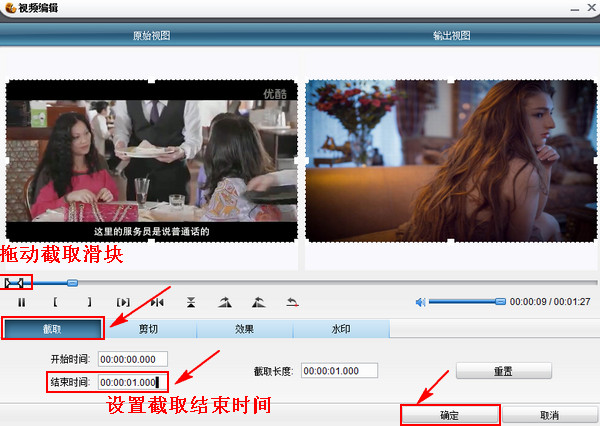Click the horizontal flip icon
600x426 pixels.
(x=157, y=302)
